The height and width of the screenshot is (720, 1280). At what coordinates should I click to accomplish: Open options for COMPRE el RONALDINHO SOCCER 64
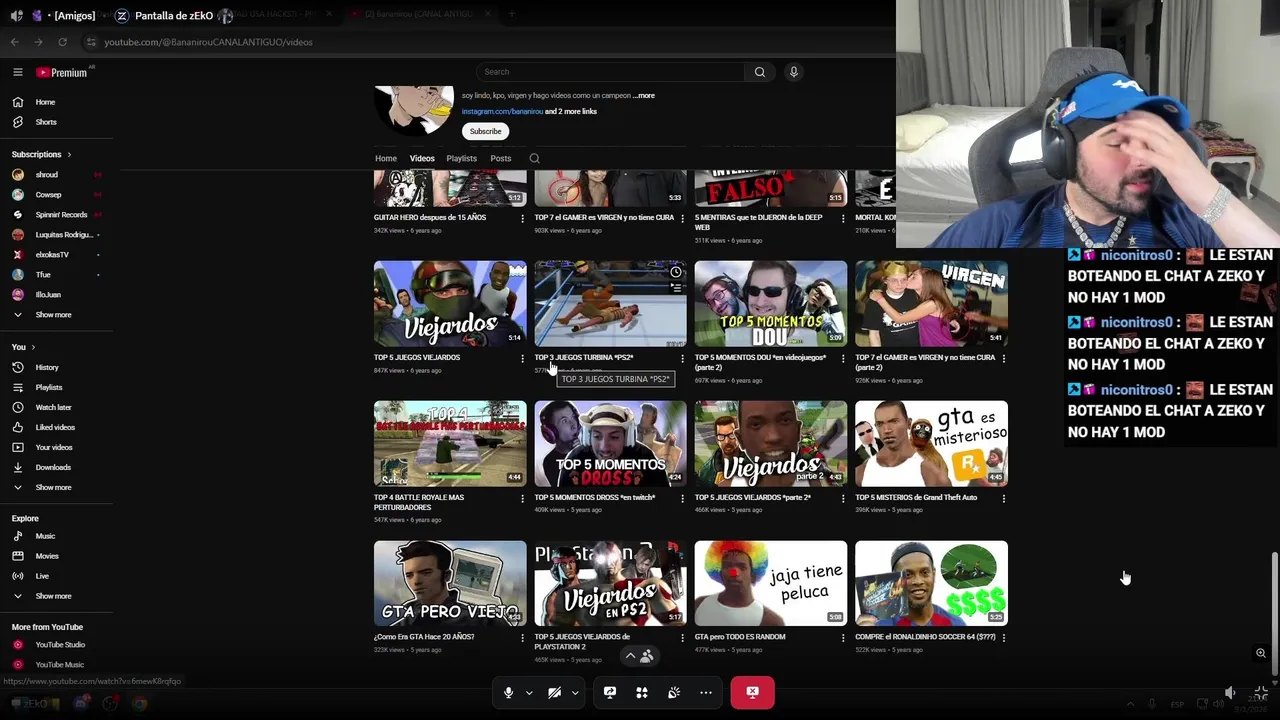(1002, 638)
